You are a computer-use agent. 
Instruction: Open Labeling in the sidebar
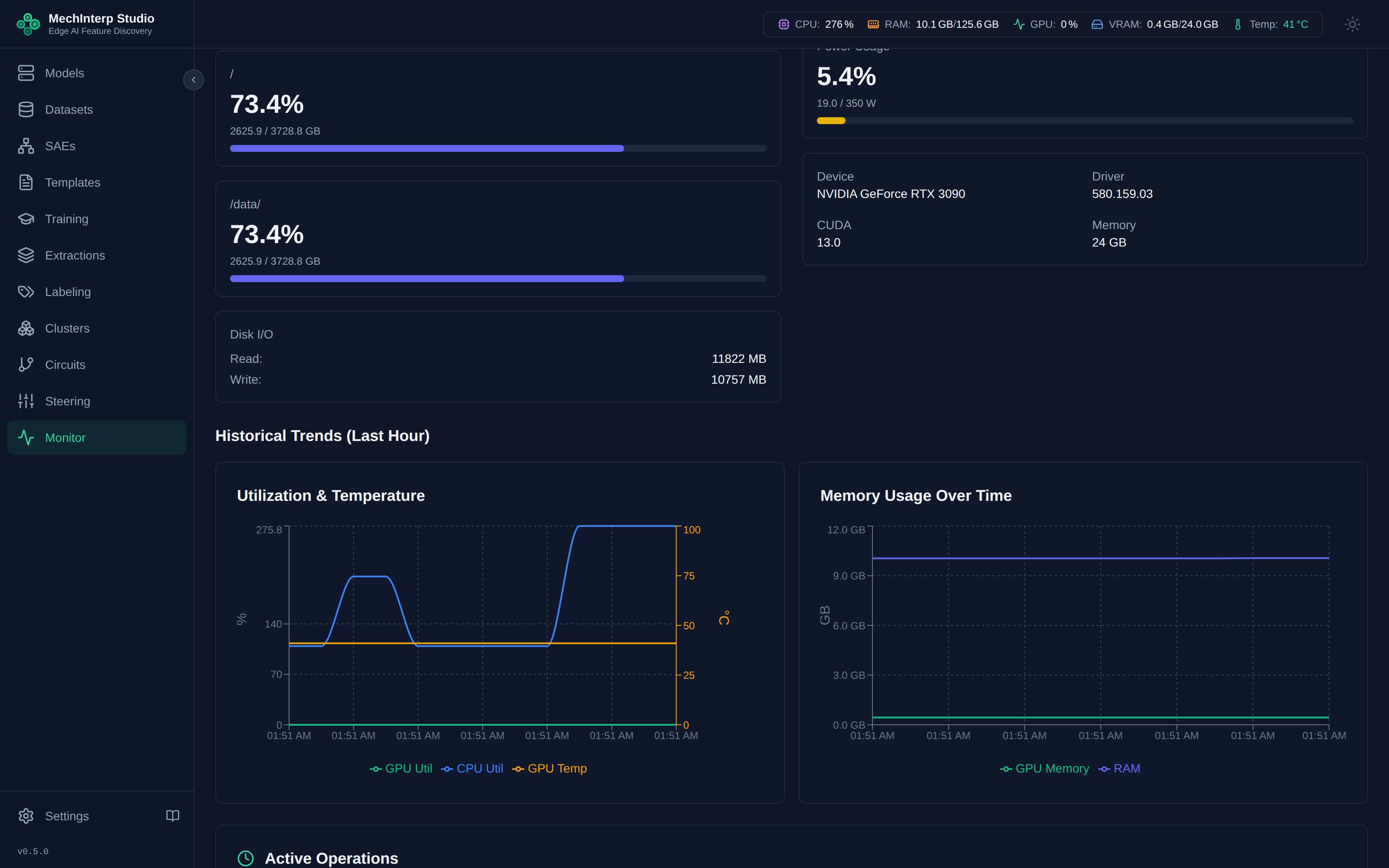pyautogui.click(x=96, y=292)
